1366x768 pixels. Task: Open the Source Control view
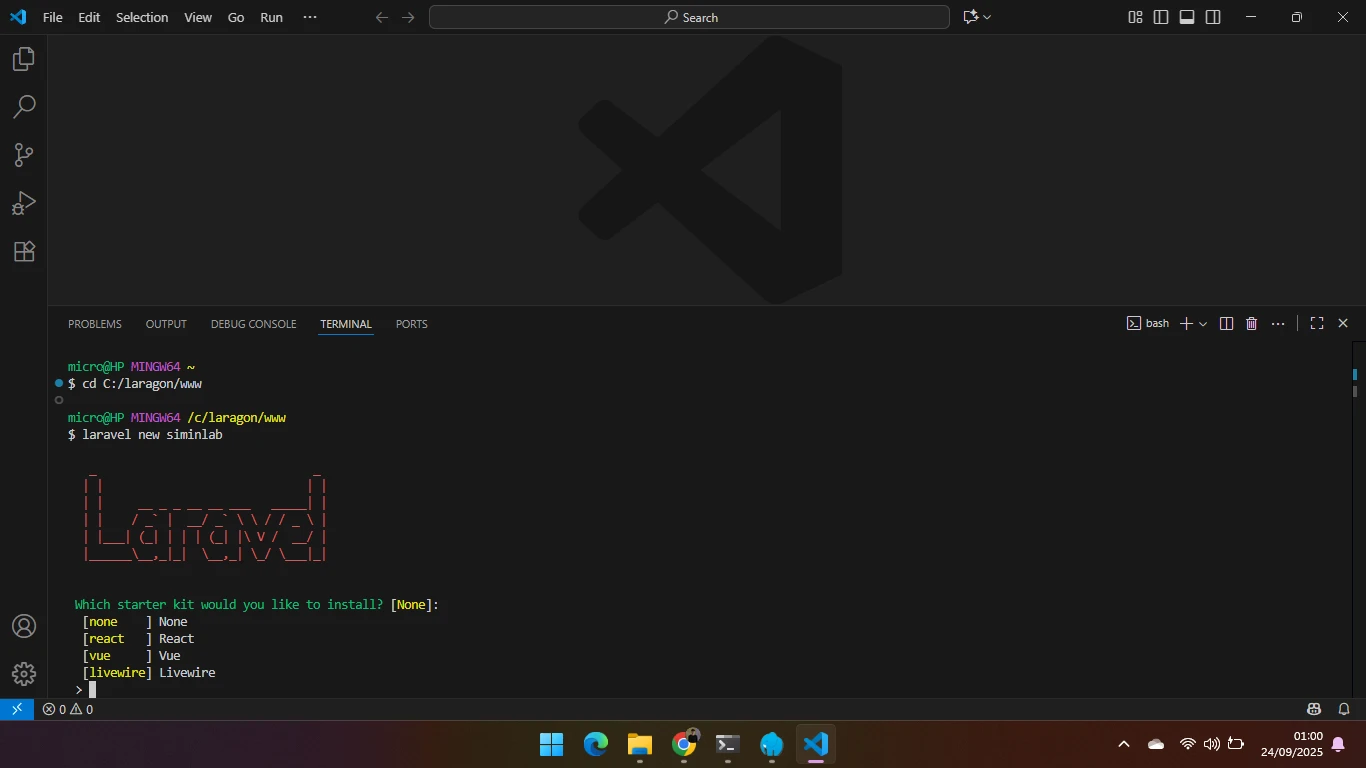pyautogui.click(x=24, y=155)
